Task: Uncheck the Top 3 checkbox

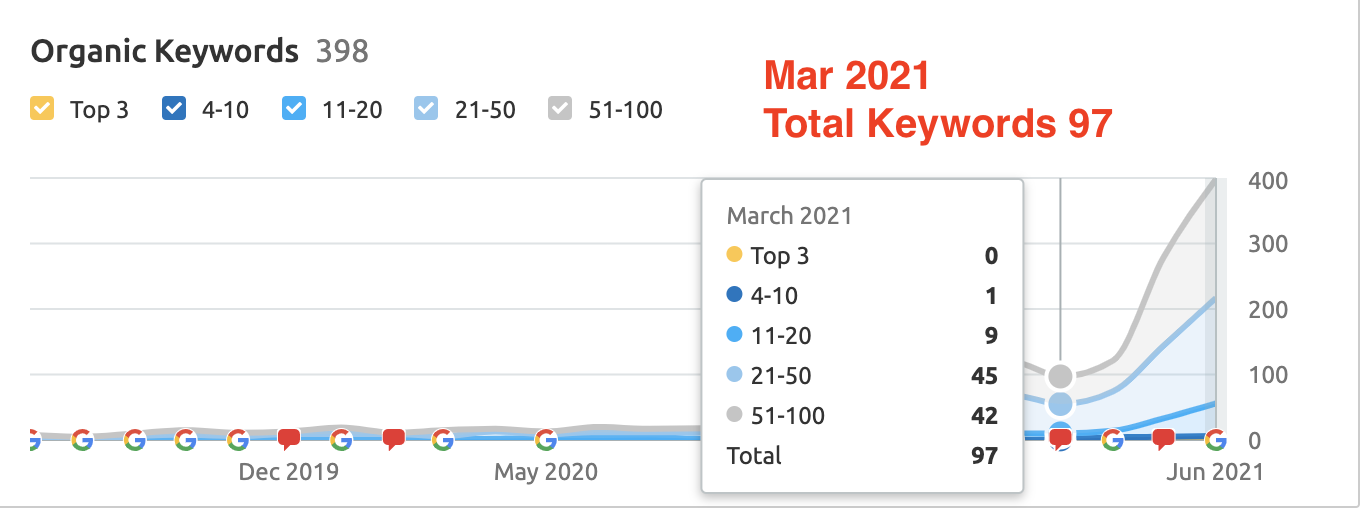Action: (x=42, y=108)
